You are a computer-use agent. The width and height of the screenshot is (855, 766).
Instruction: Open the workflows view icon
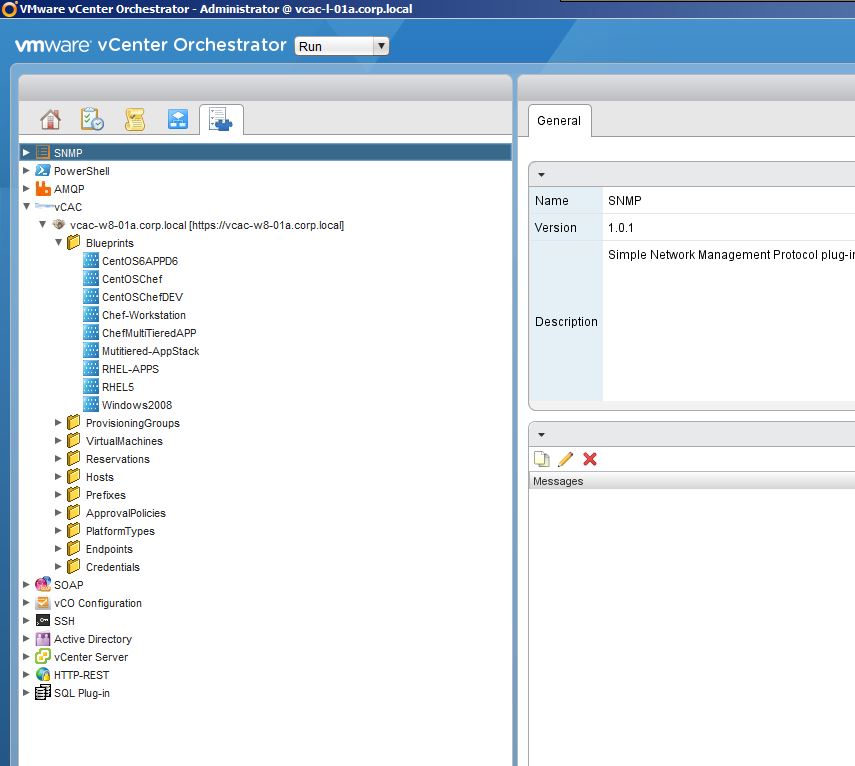point(178,119)
